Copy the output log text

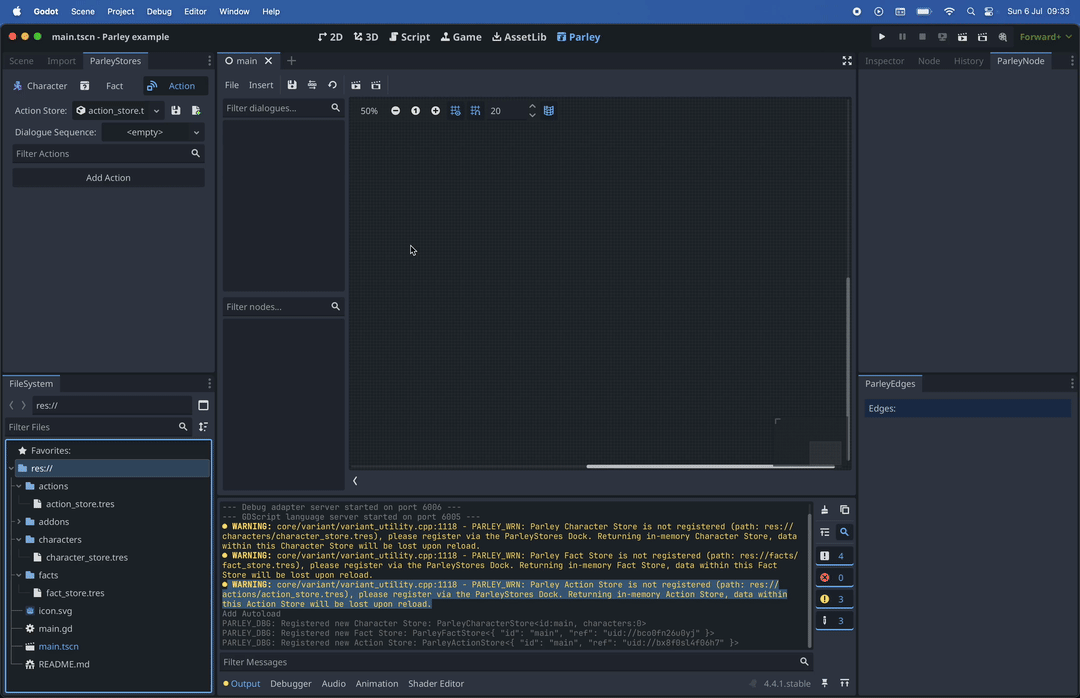[844, 510]
